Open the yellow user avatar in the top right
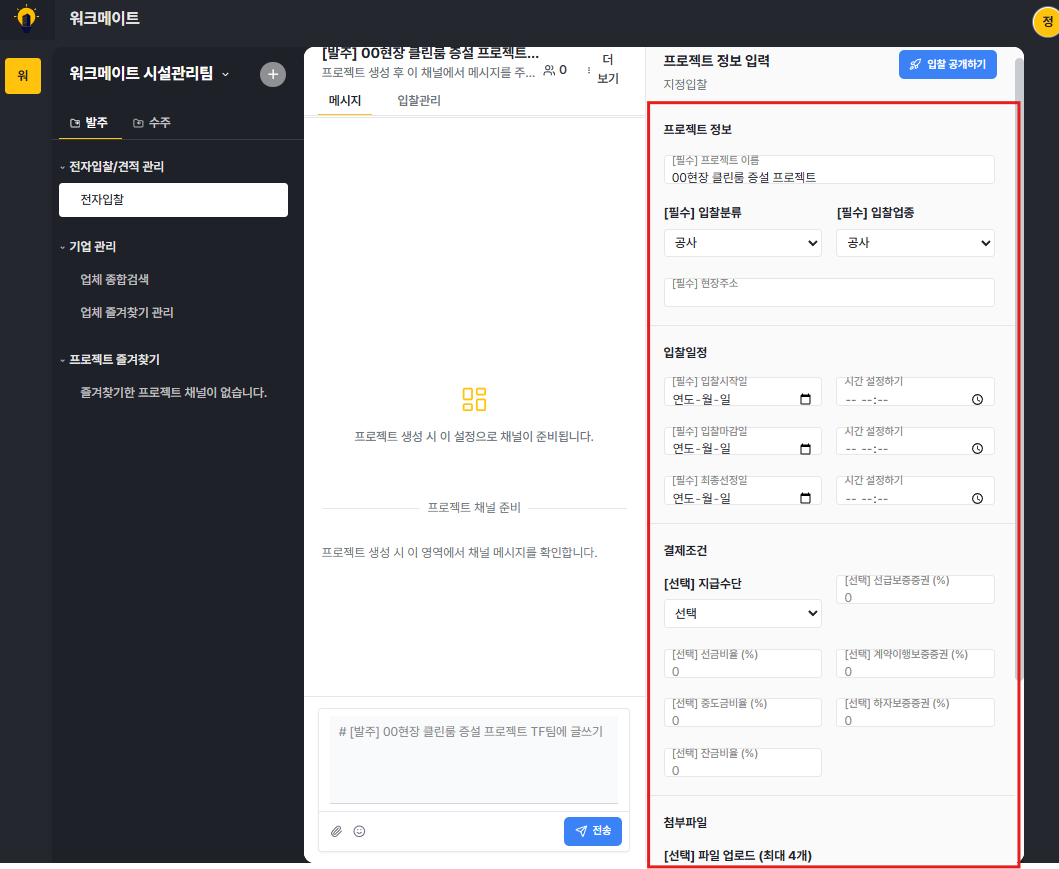This screenshot has height=869, width=1059. point(1046,22)
